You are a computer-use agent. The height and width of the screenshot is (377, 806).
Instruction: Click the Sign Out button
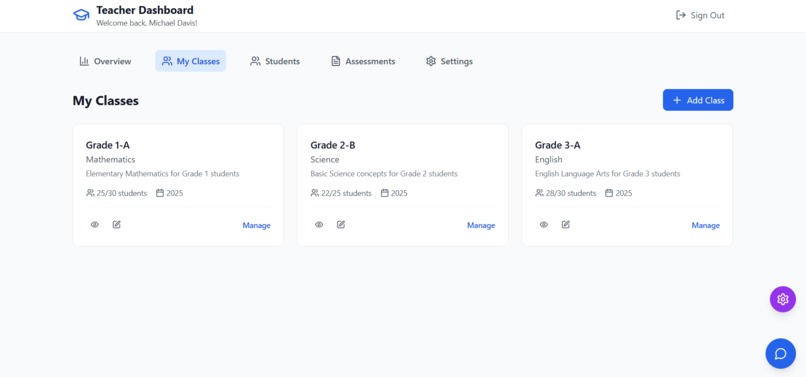coord(700,15)
